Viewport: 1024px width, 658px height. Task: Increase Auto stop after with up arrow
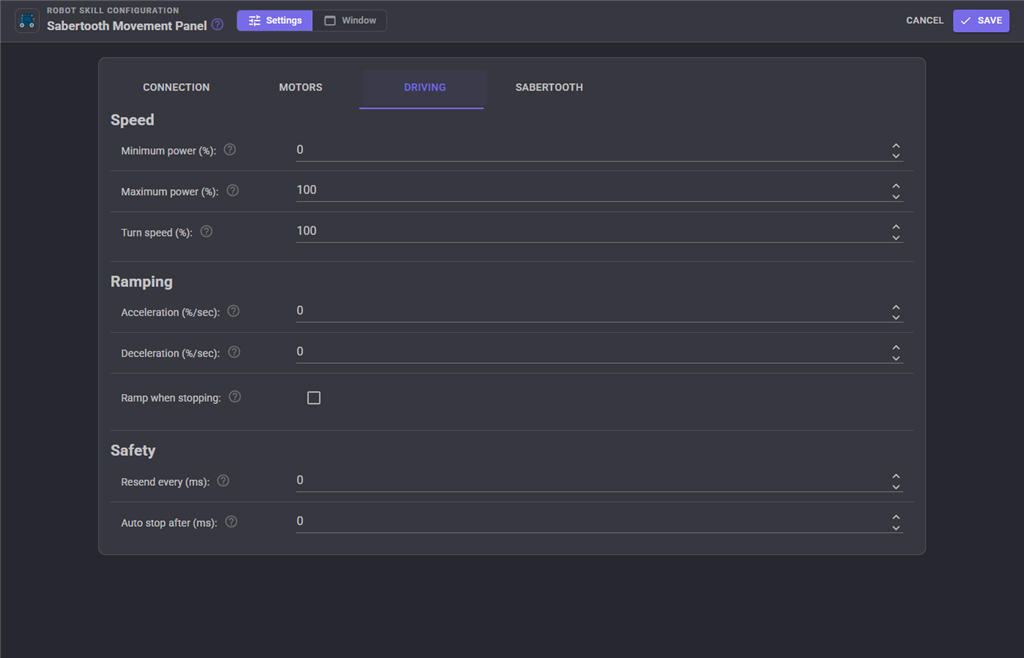pyautogui.click(x=896, y=518)
